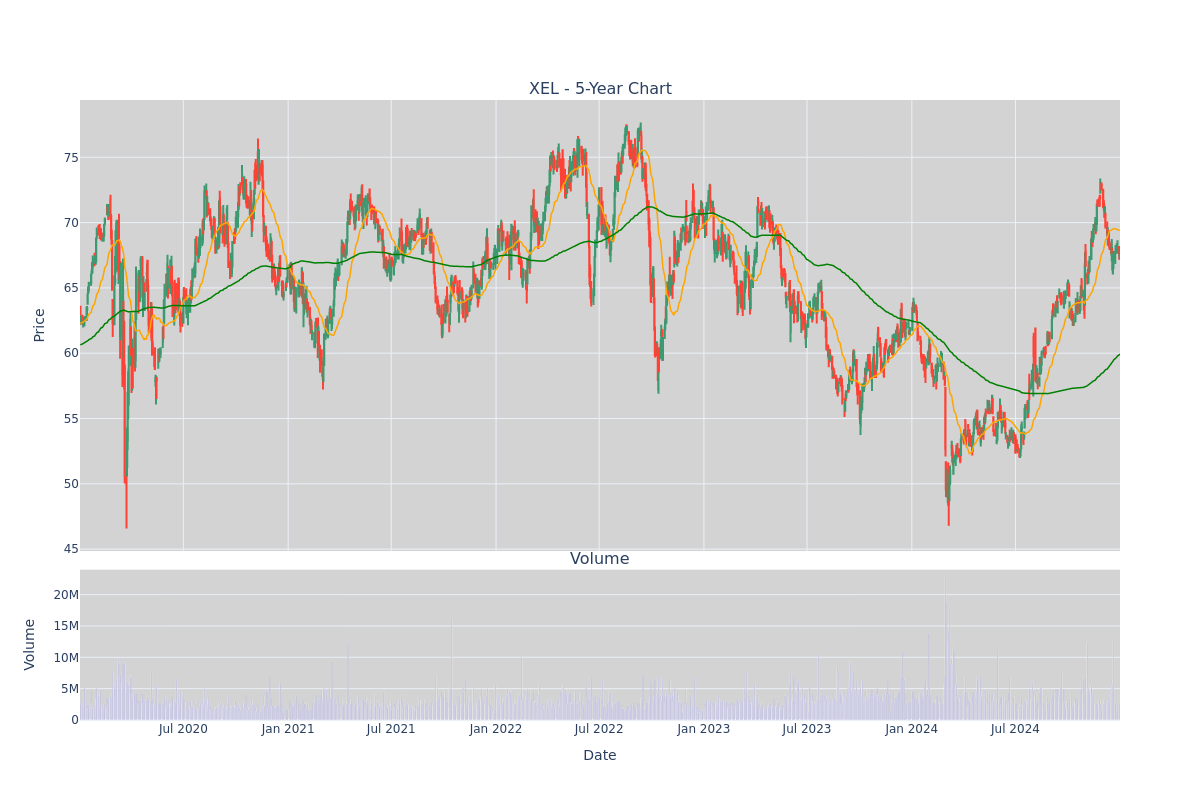Click the 15M volume axis value
1200x800 pixels.
coord(66,626)
